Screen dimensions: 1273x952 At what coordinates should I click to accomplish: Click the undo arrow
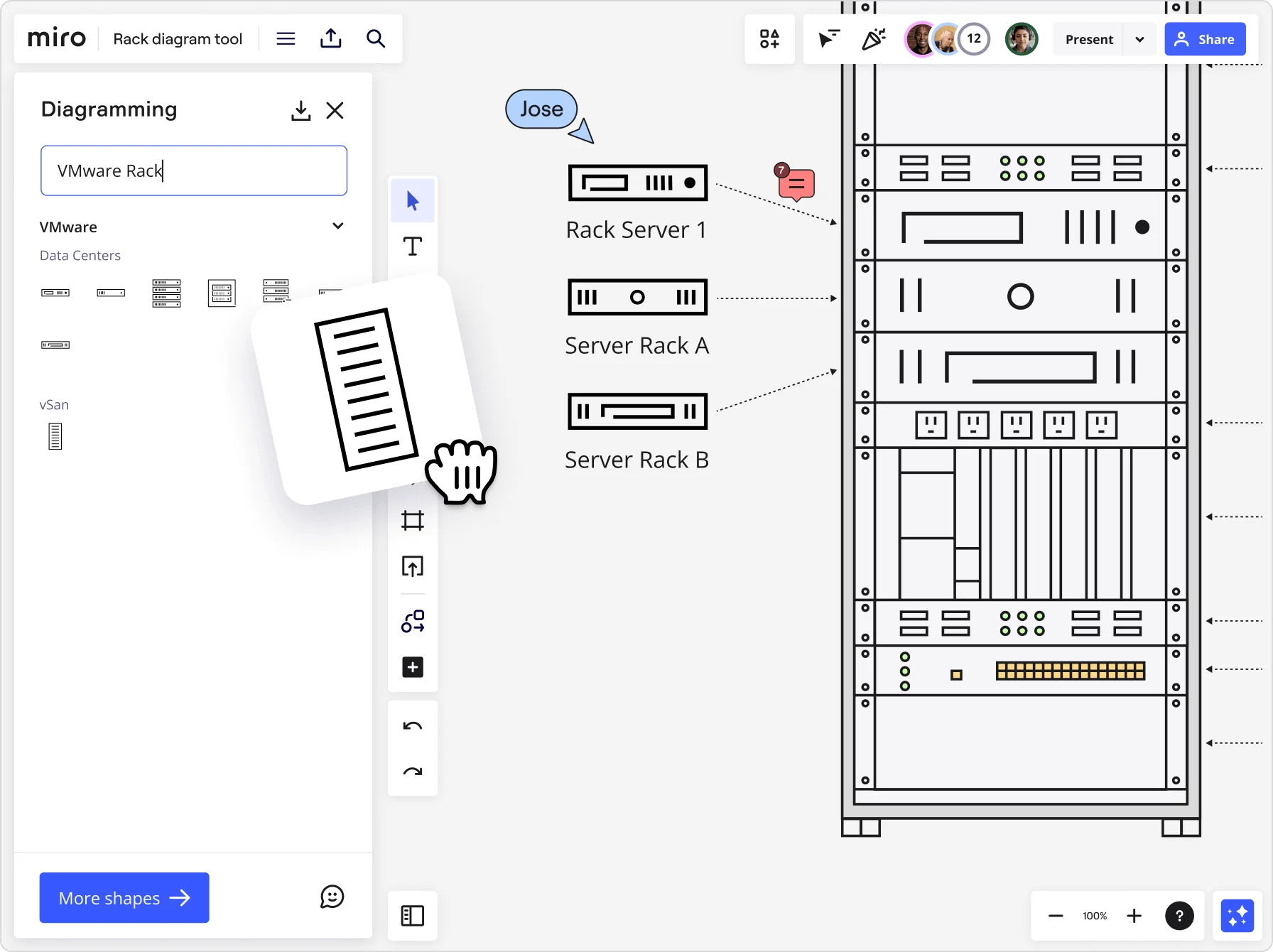tap(413, 726)
